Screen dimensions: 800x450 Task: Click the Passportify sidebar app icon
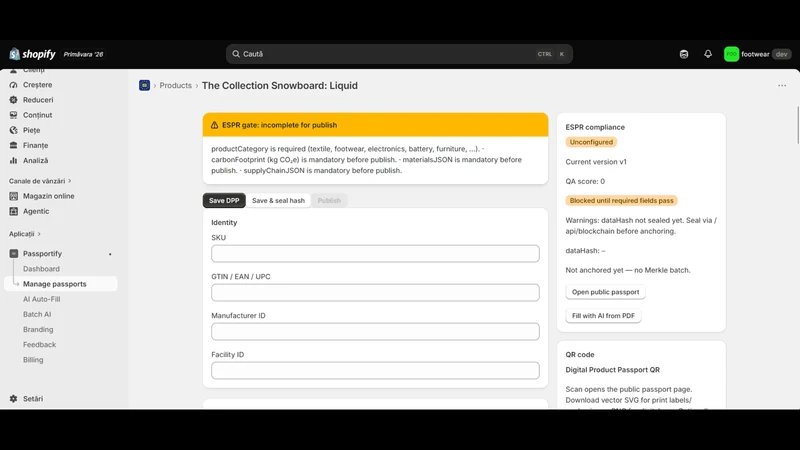(13, 254)
